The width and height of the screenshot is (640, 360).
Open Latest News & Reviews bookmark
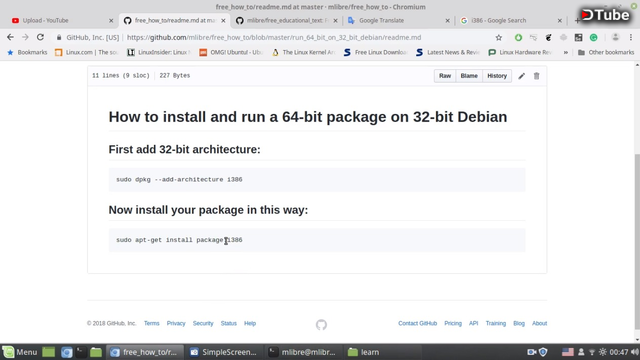click(448, 52)
